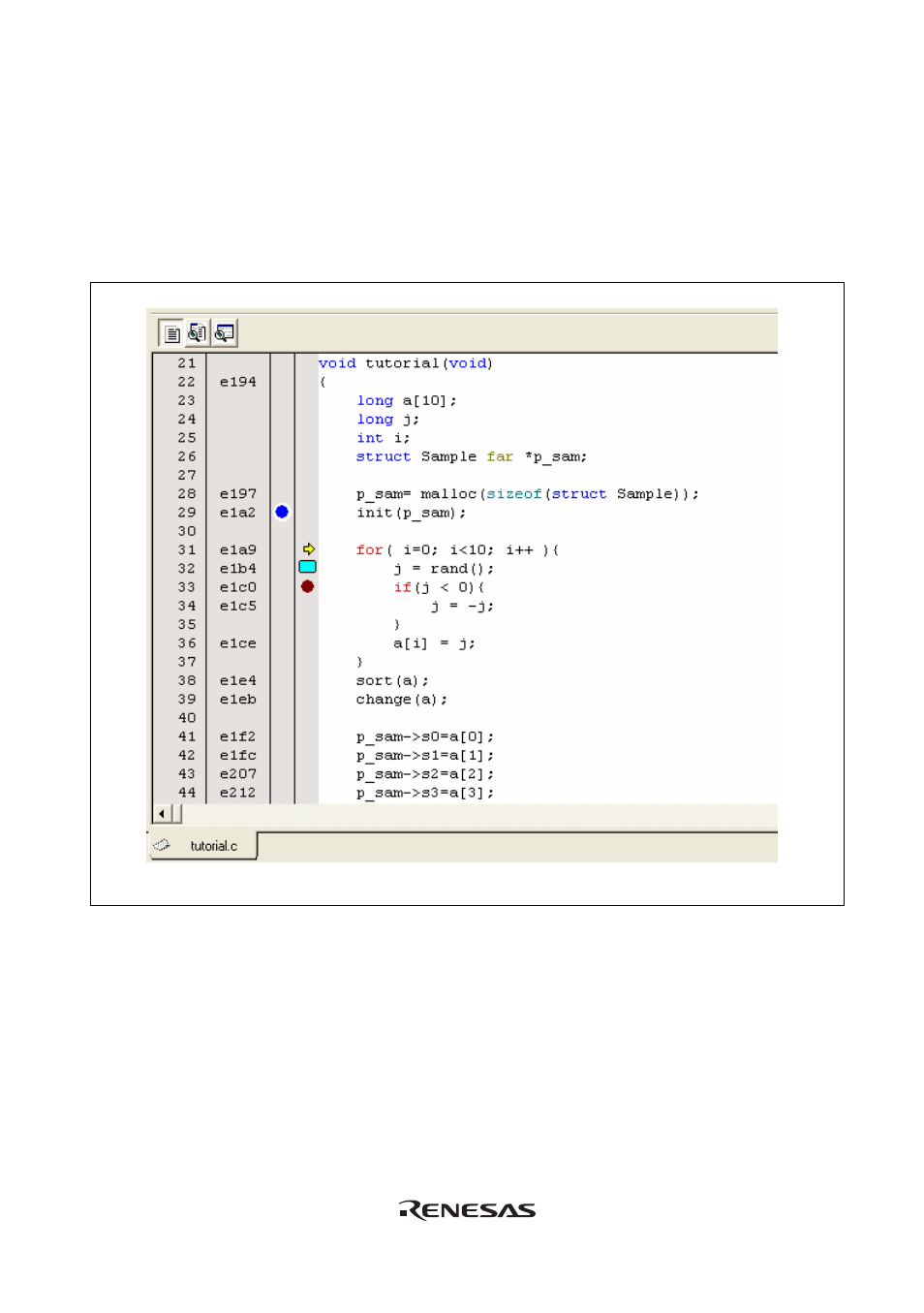Click the 'void tutorial(void)' line
Image resolution: width=924 pixels, height=1313 pixels.
point(406,363)
